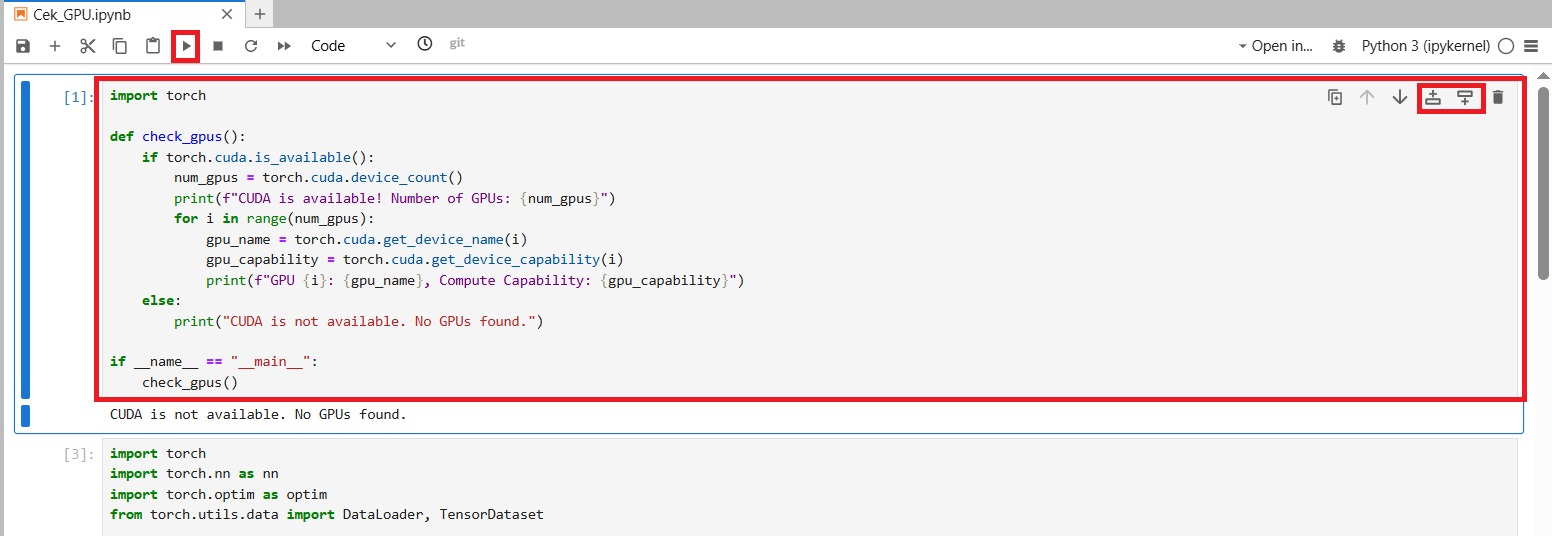Delete the cell with the trash icon
The width and height of the screenshot is (1553, 539).
point(1498,97)
